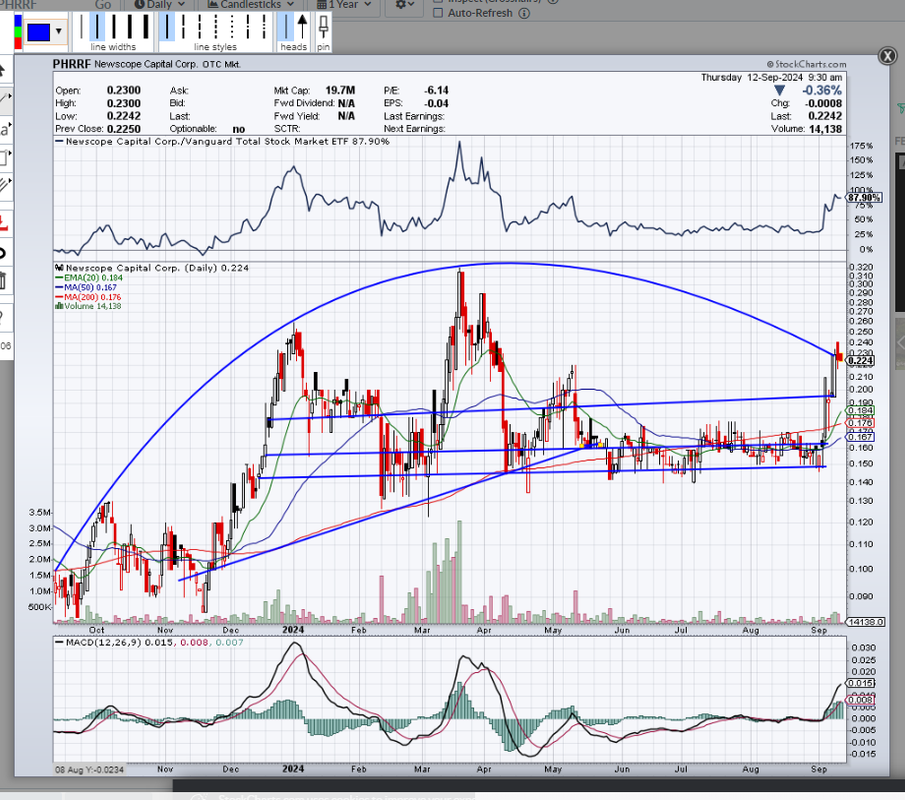905x800 pixels.
Task: Open the Candlesticks chart type dropdown
Action: (251, 5)
